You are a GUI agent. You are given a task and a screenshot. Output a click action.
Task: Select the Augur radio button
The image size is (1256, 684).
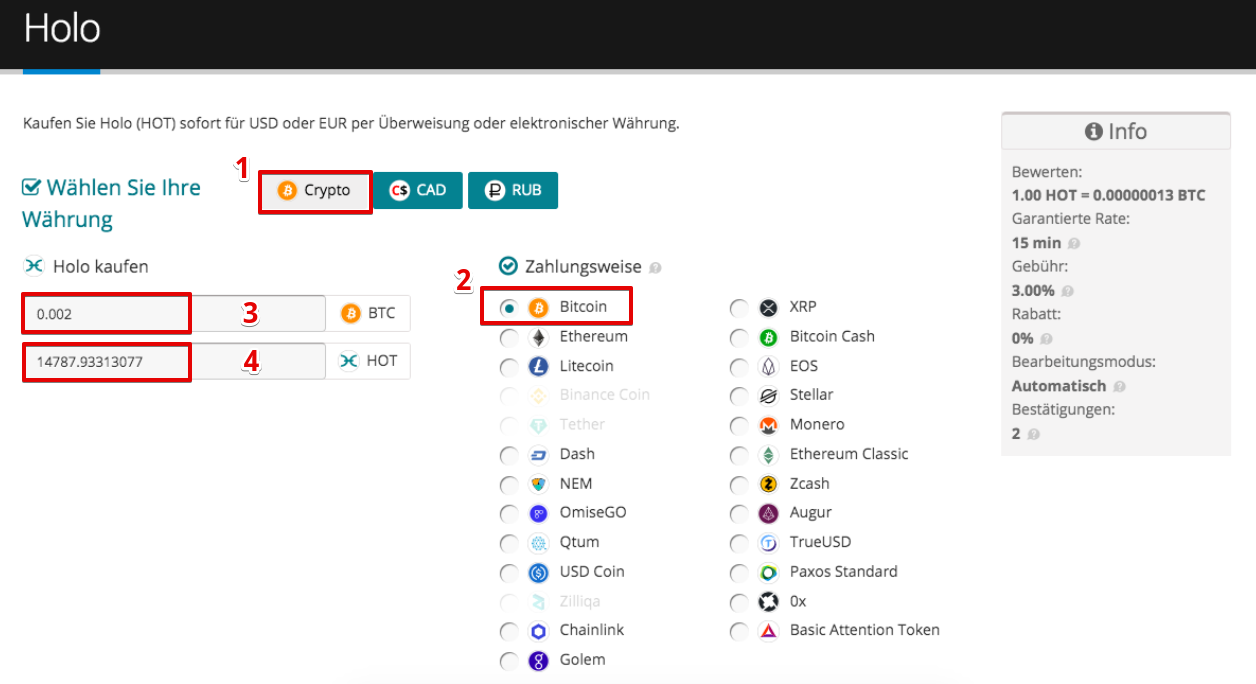point(739,513)
